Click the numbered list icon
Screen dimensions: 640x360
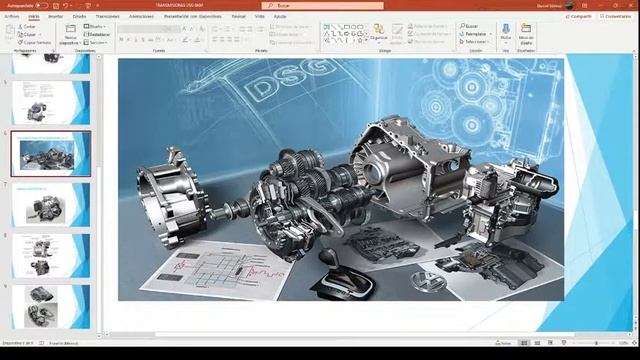pyautogui.click(x=228, y=29)
